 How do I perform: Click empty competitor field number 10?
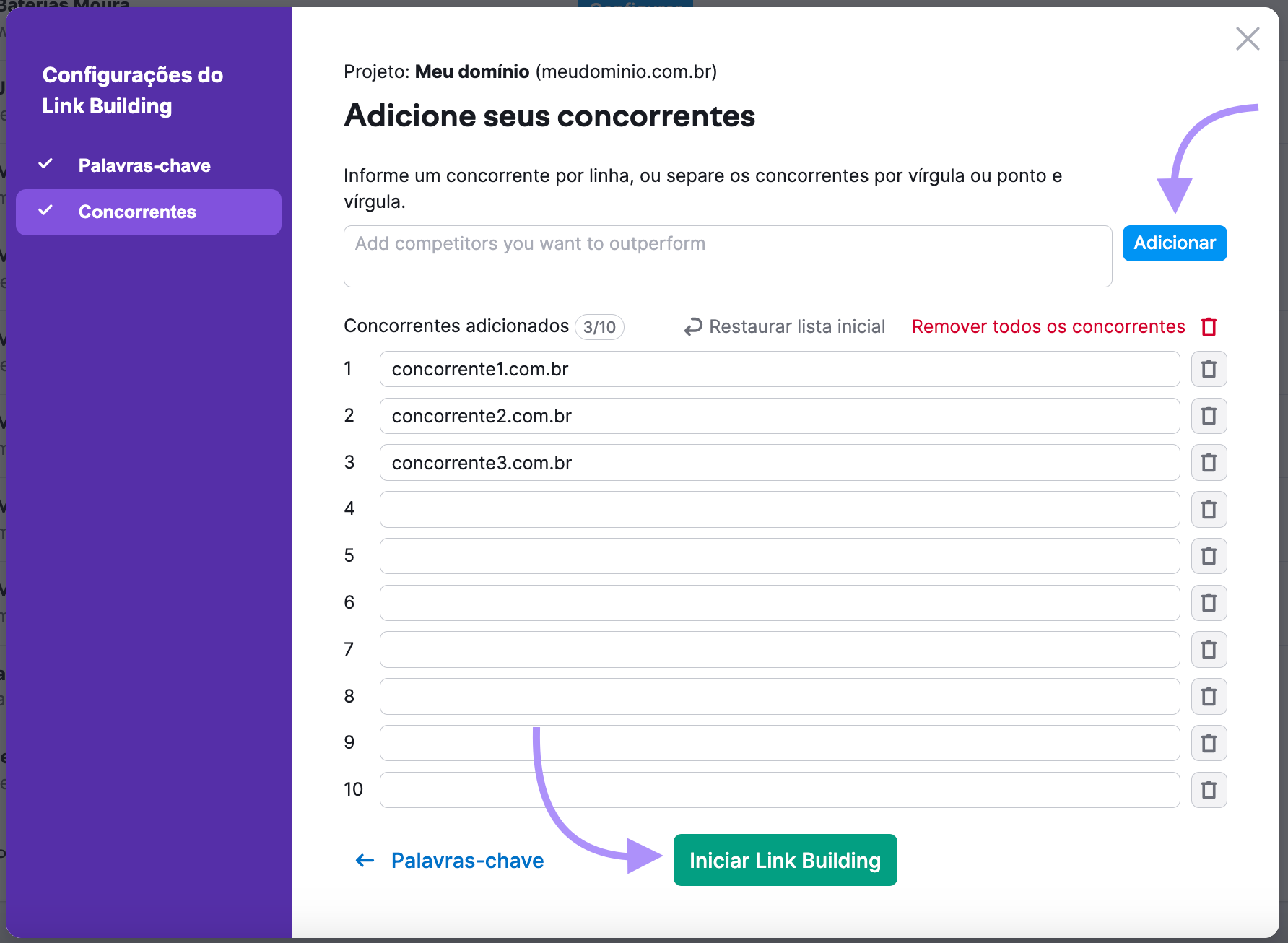[780, 790]
